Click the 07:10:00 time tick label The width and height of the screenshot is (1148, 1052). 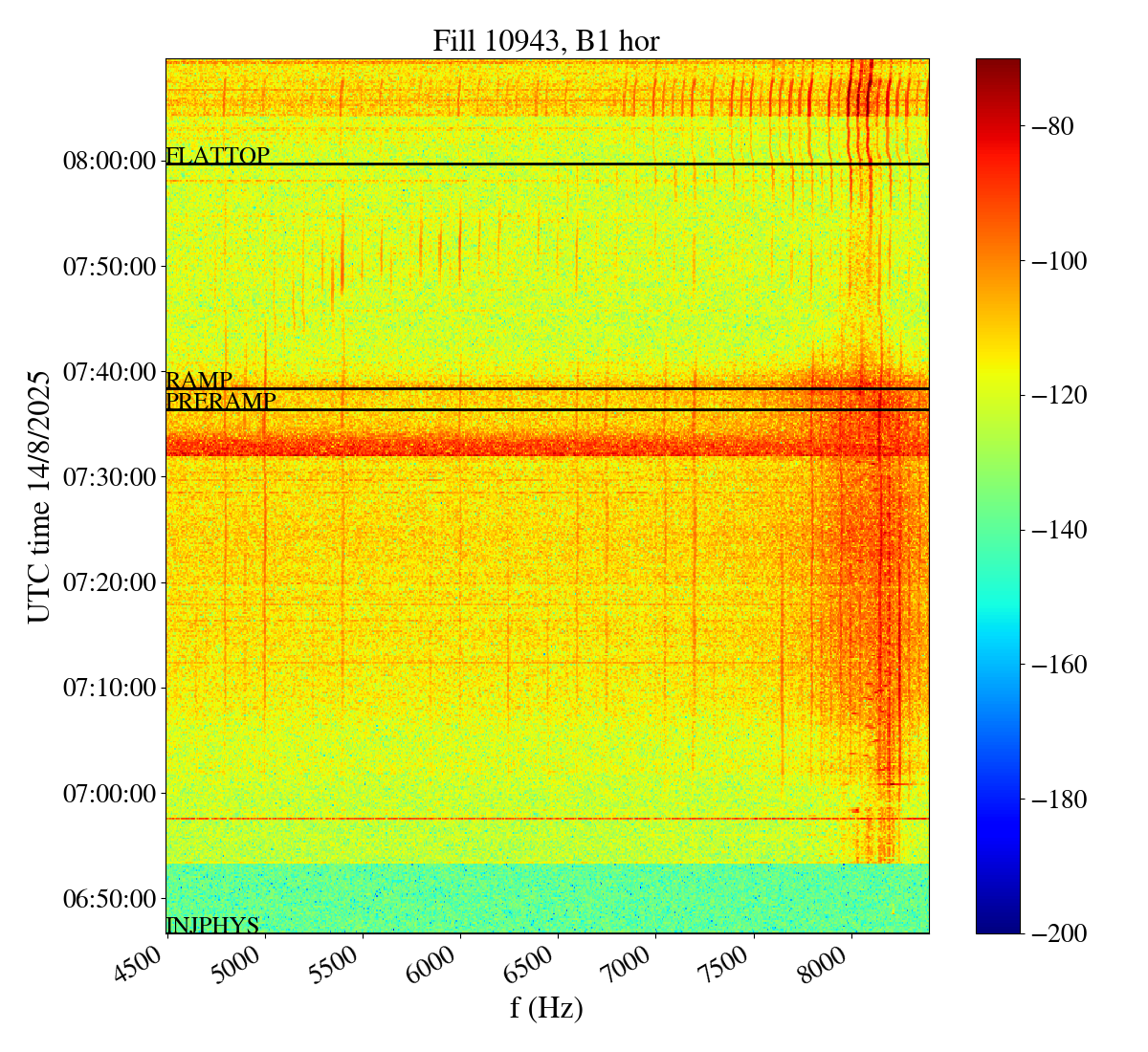[x=109, y=688]
